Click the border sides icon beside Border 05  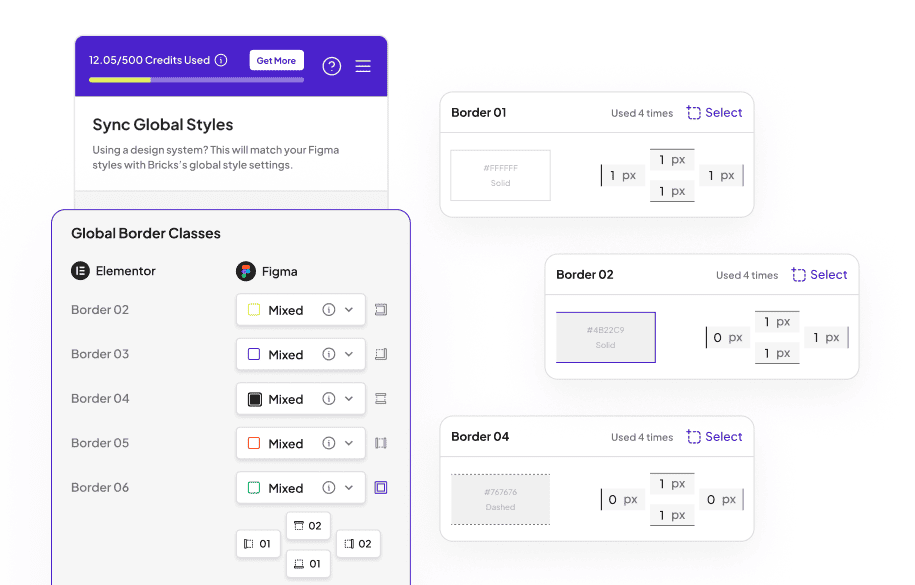click(380, 443)
